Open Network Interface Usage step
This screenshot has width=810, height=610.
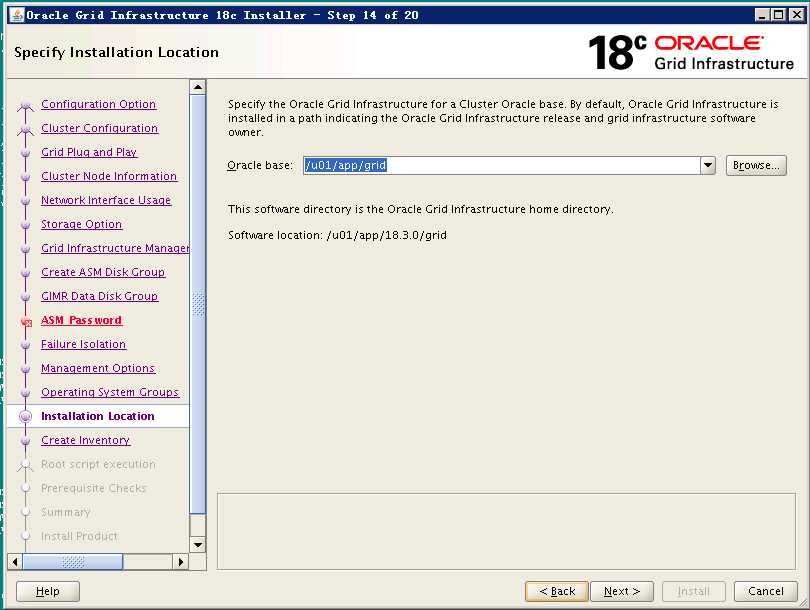pyautogui.click(x=106, y=200)
